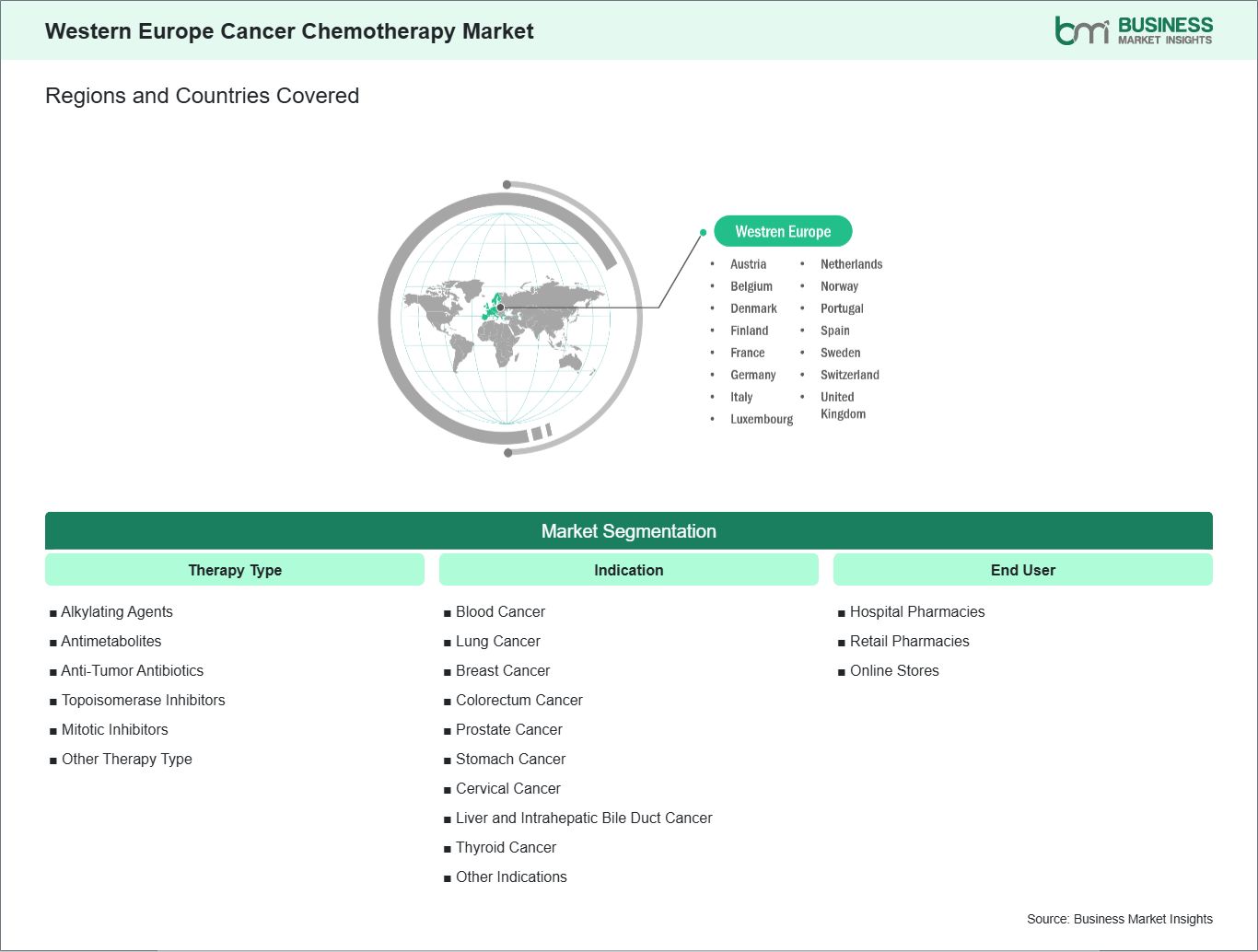Select the Western Europe Cancer Chemotherapy Market title
Screen dimensions: 1258x952
[x=289, y=31]
